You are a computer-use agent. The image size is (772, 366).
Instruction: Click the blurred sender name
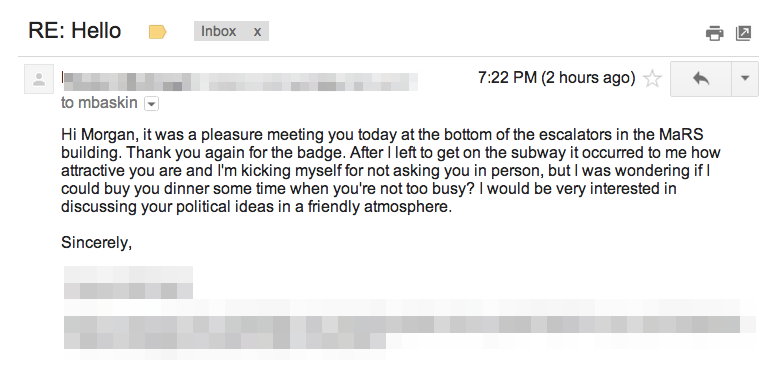(x=240, y=81)
